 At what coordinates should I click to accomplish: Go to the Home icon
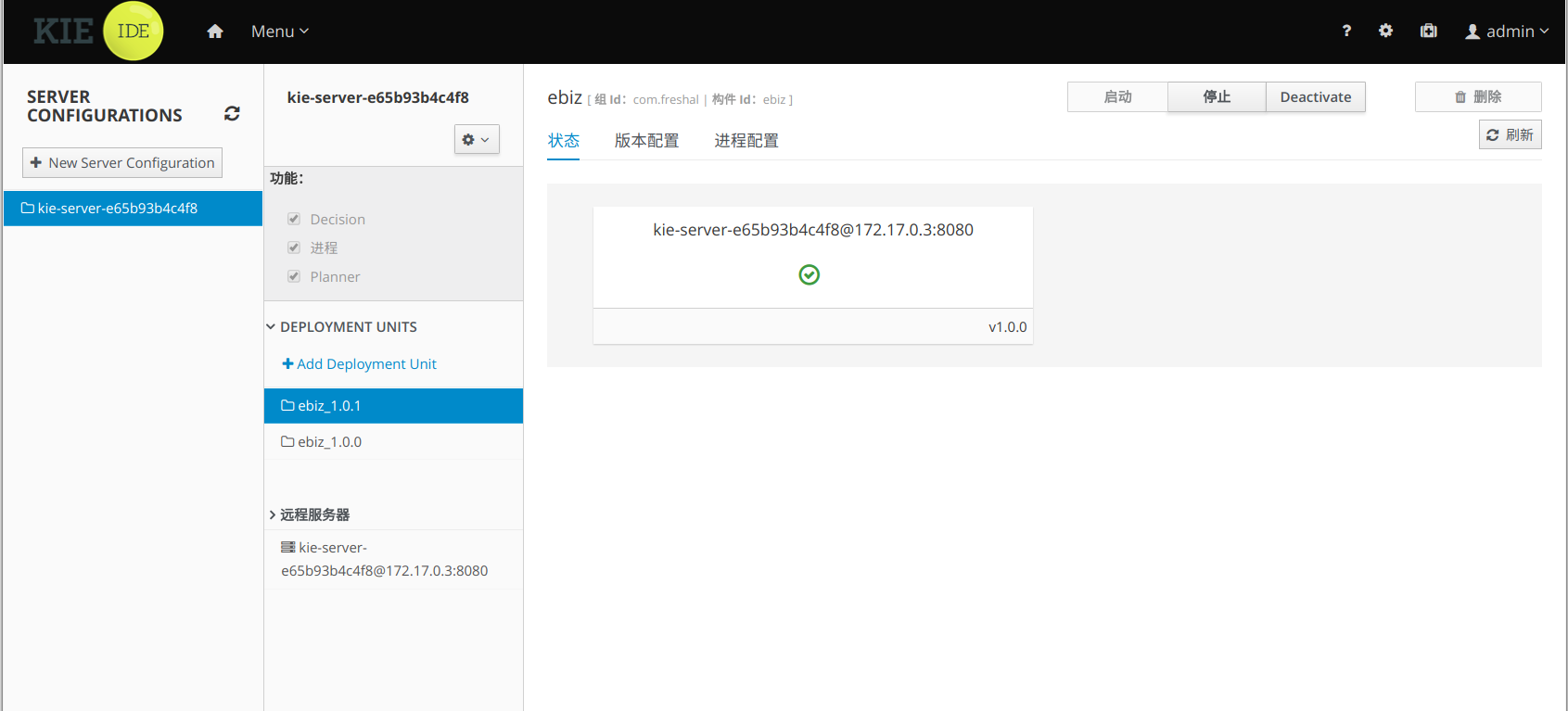click(215, 32)
